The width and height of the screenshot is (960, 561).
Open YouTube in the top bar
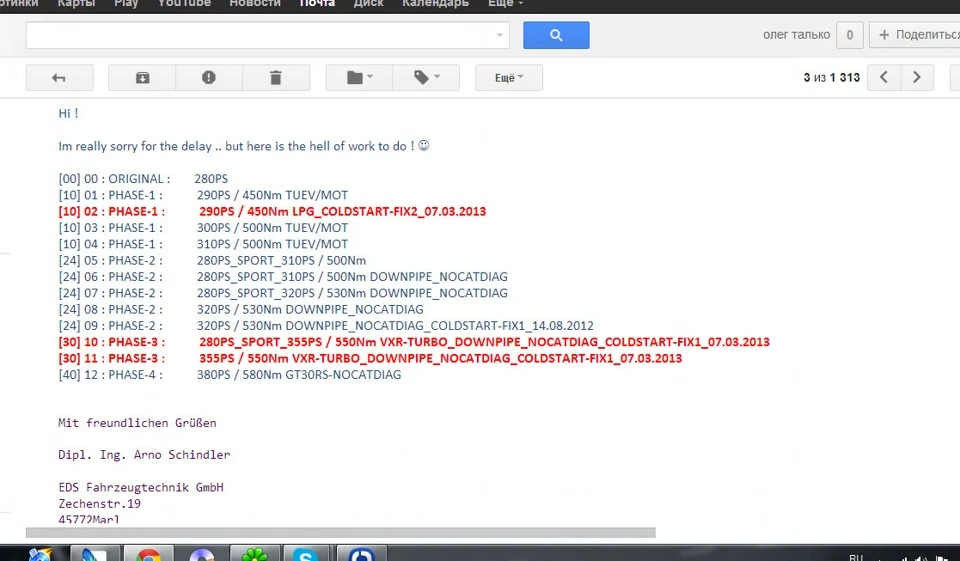[184, 4]
